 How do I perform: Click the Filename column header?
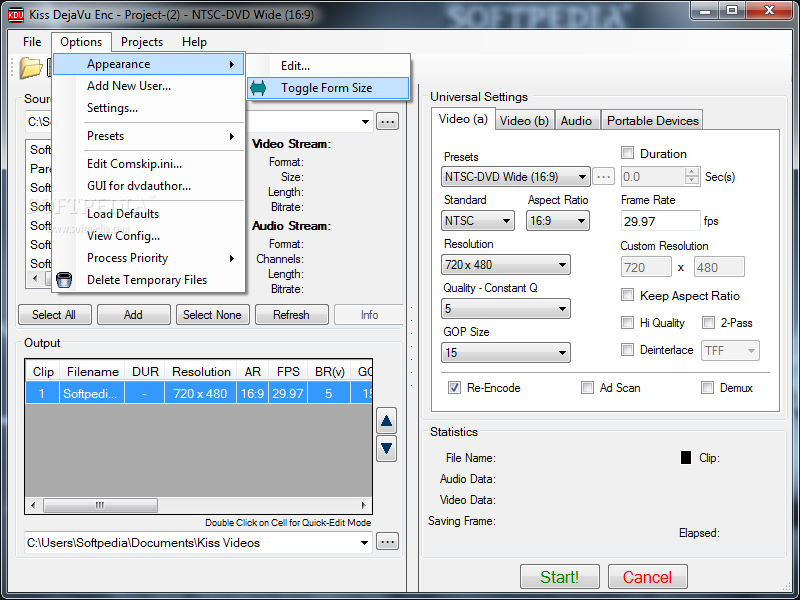tap(92, 371)
